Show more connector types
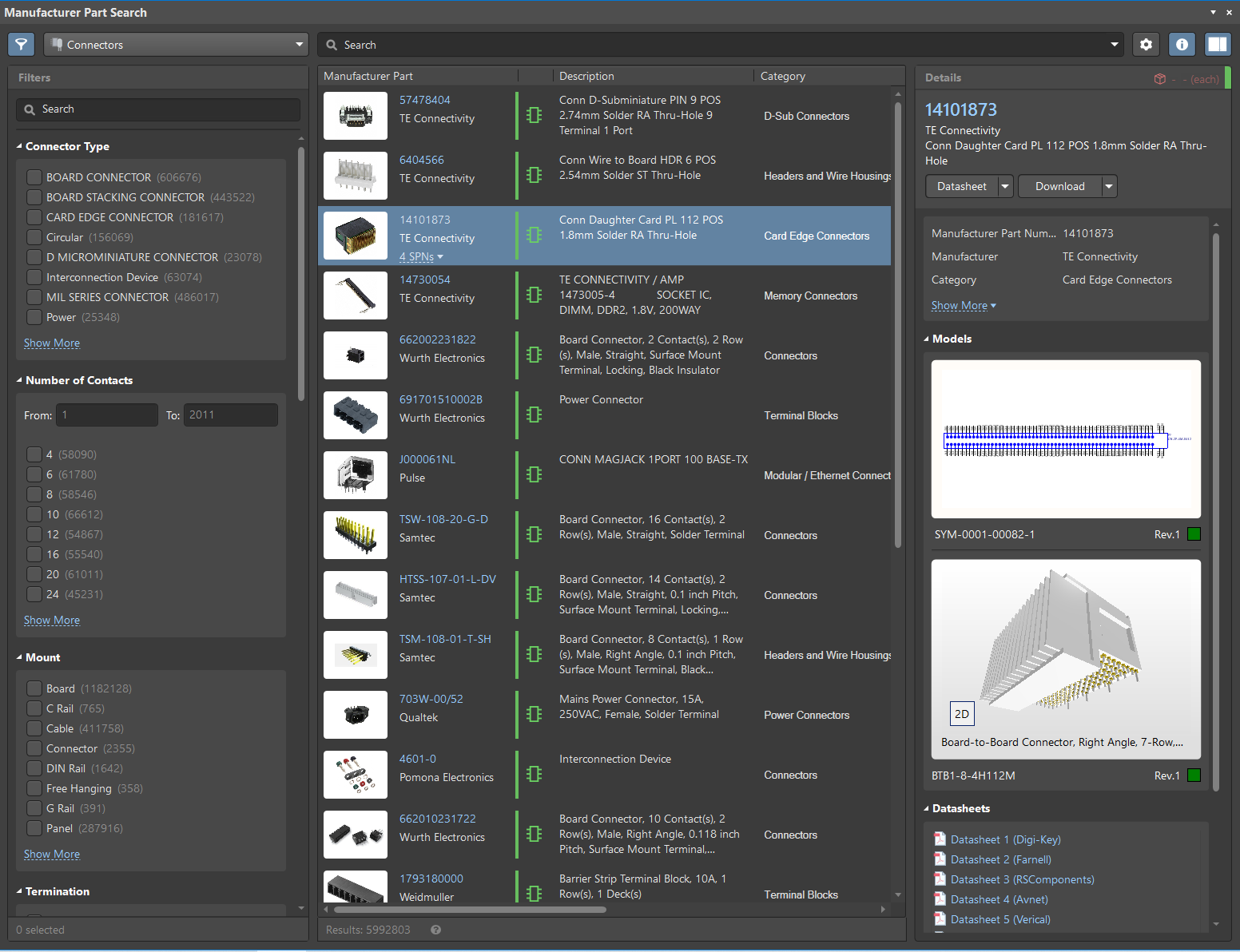1240x952 pixels. 52,343
